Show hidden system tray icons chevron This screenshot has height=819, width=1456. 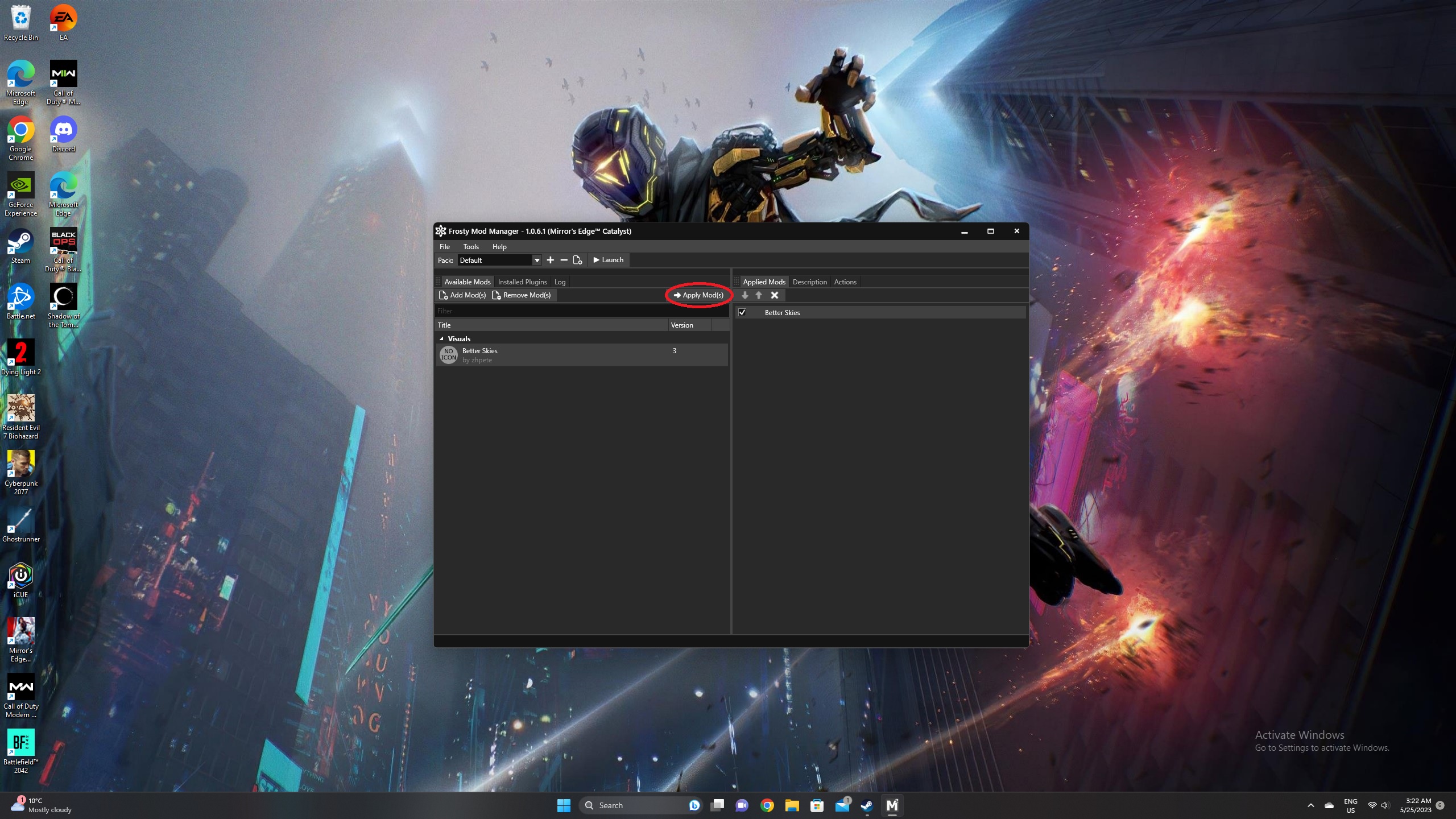point(1310,805)
